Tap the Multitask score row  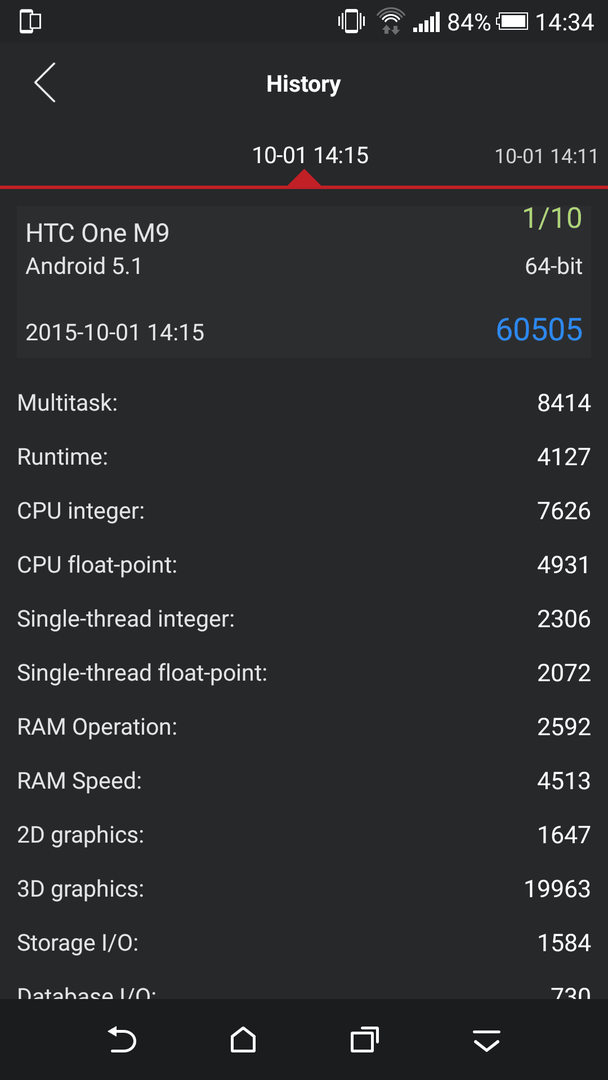coord(304,402)
